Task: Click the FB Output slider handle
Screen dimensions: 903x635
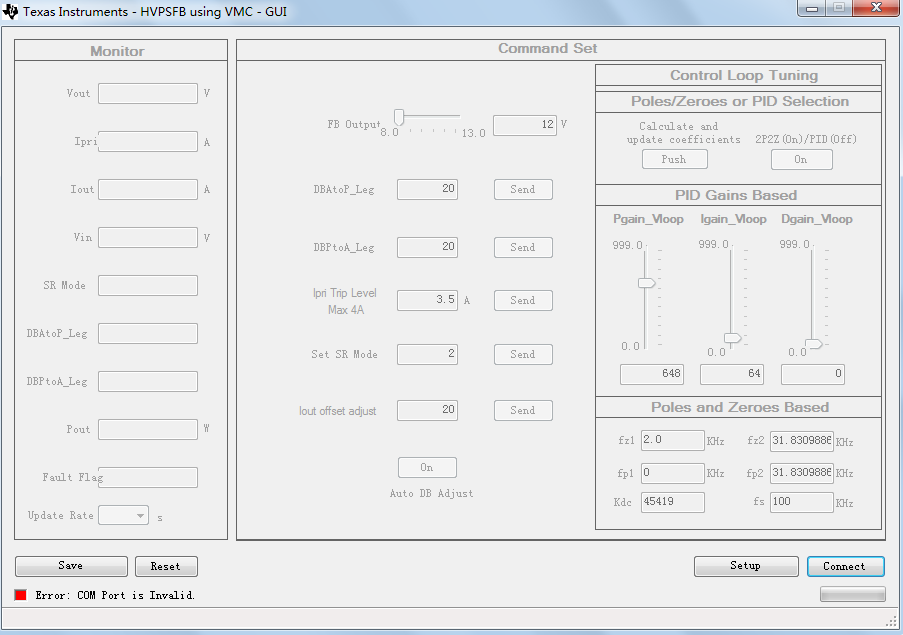Action: tap(399, 117)
